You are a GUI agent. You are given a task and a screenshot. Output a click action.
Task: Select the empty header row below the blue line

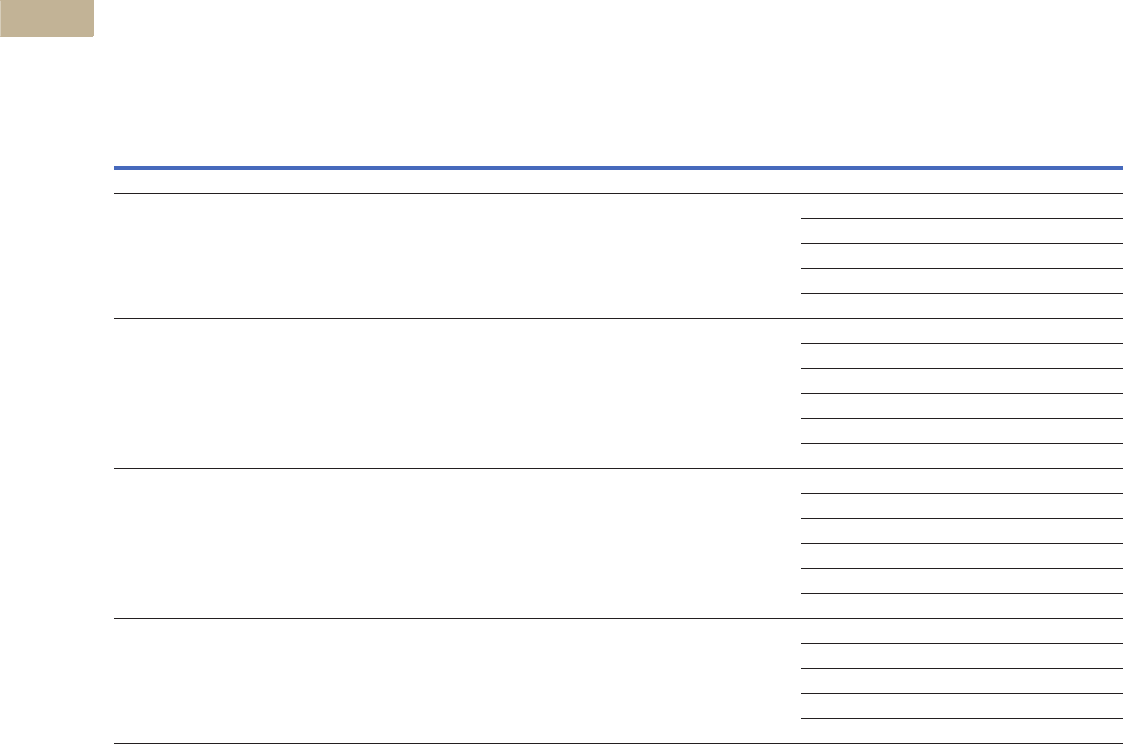click(x=618, y=182)
